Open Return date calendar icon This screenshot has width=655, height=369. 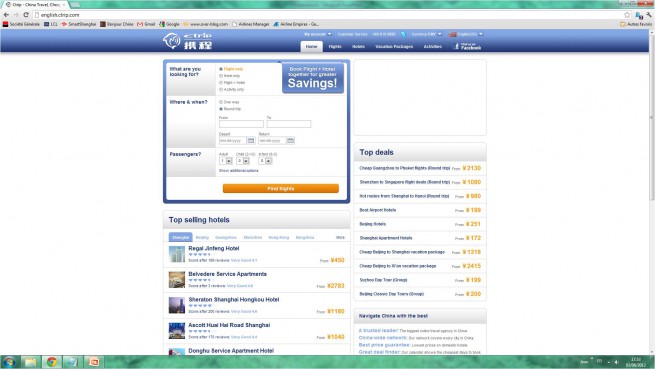click(x=290, y=140)
